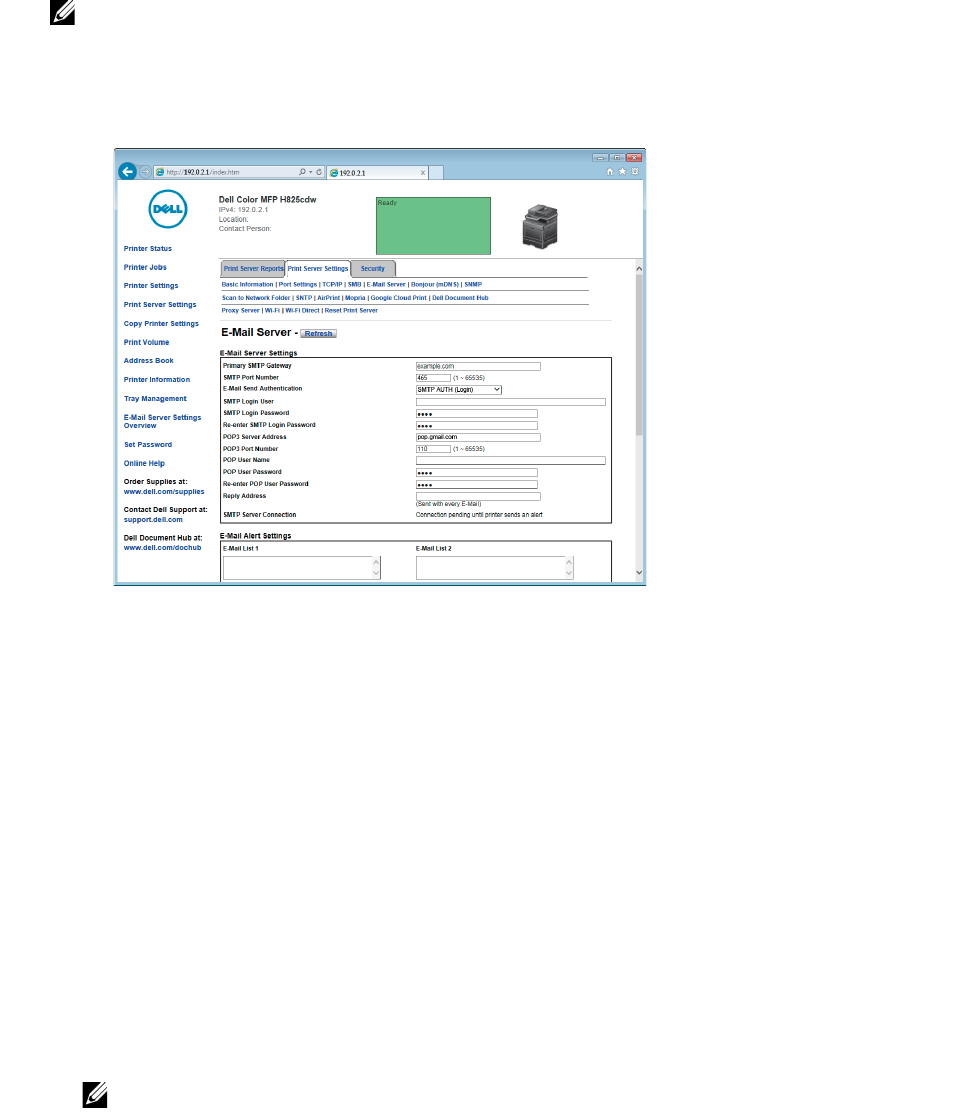Screen dimensions: 964x1117
Task: Open Copy Printer Settings in sidebar
Action: [x=161, y=323]
